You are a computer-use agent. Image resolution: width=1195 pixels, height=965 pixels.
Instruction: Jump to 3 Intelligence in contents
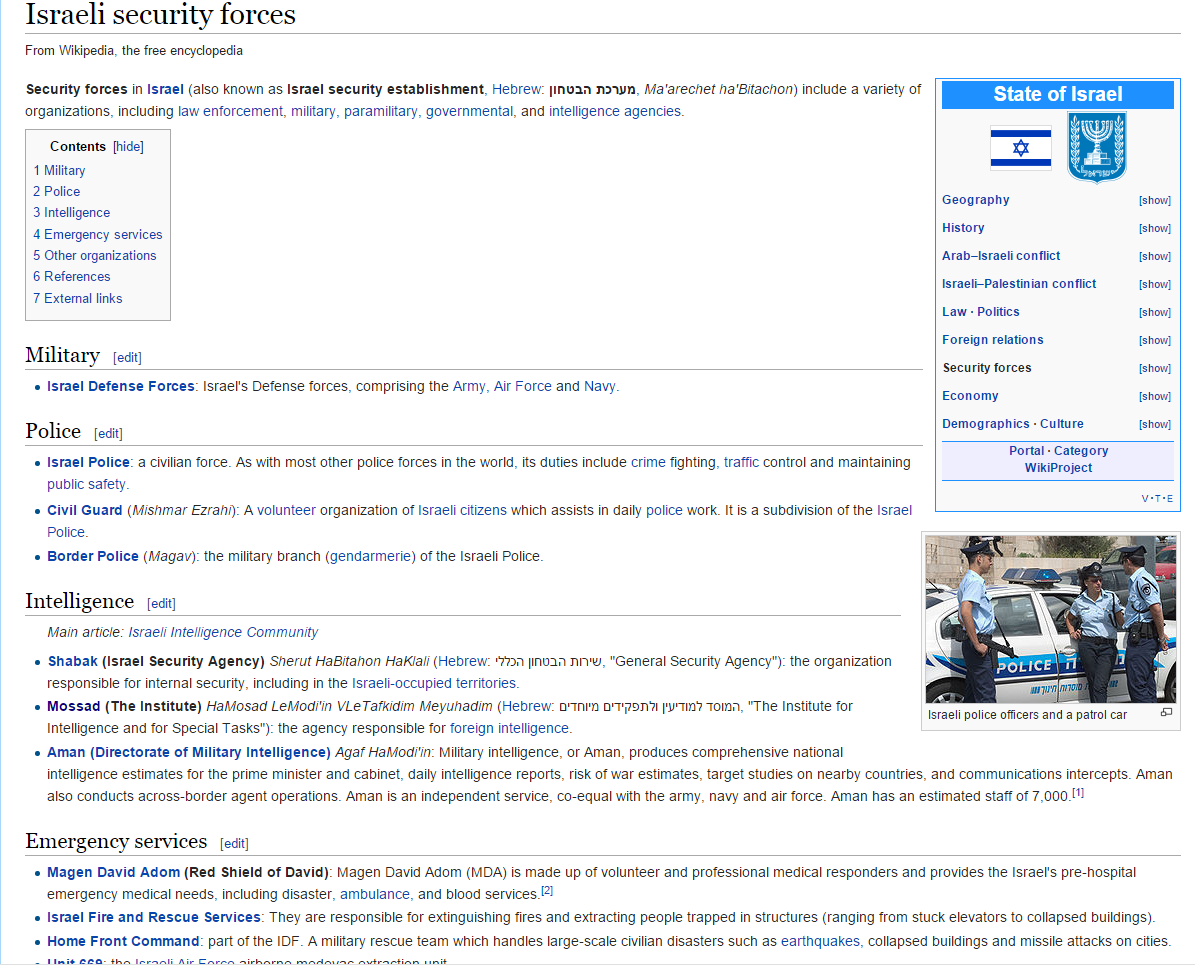pos(72,213)
